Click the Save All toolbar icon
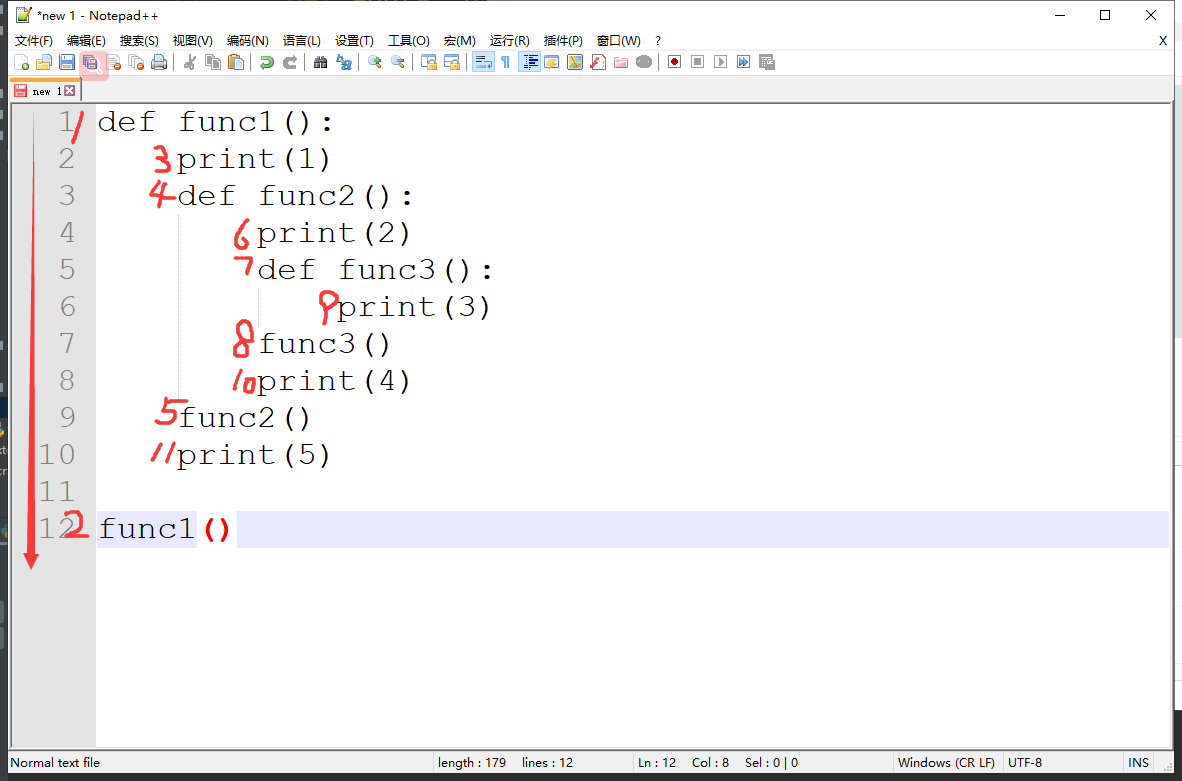The image size is (1182, 781). click(90, 63)
